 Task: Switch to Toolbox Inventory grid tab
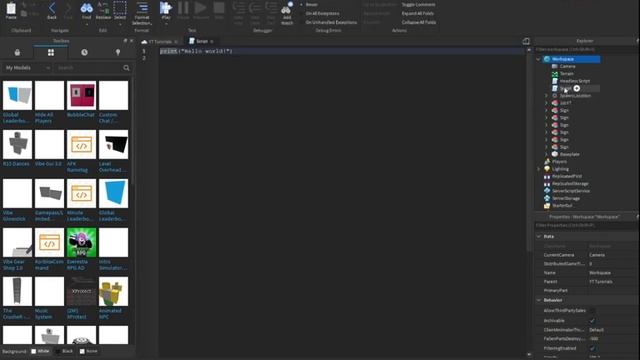51,52
